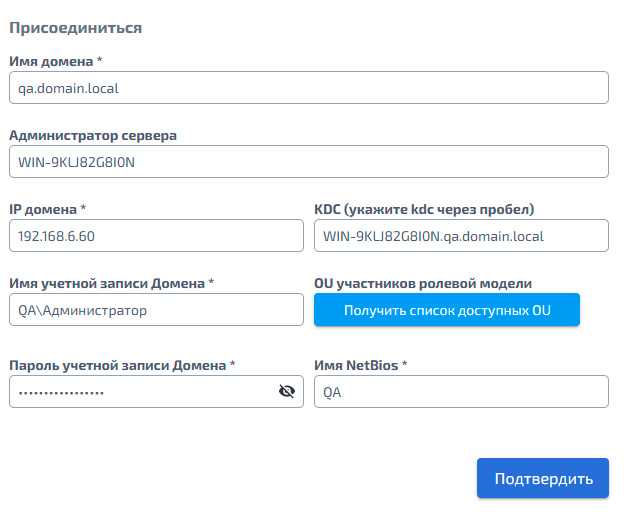The height and width of the screenshot is (512, 631).
Task: Confirm with the Подтвердить button
Action: [x=543, y=478]
